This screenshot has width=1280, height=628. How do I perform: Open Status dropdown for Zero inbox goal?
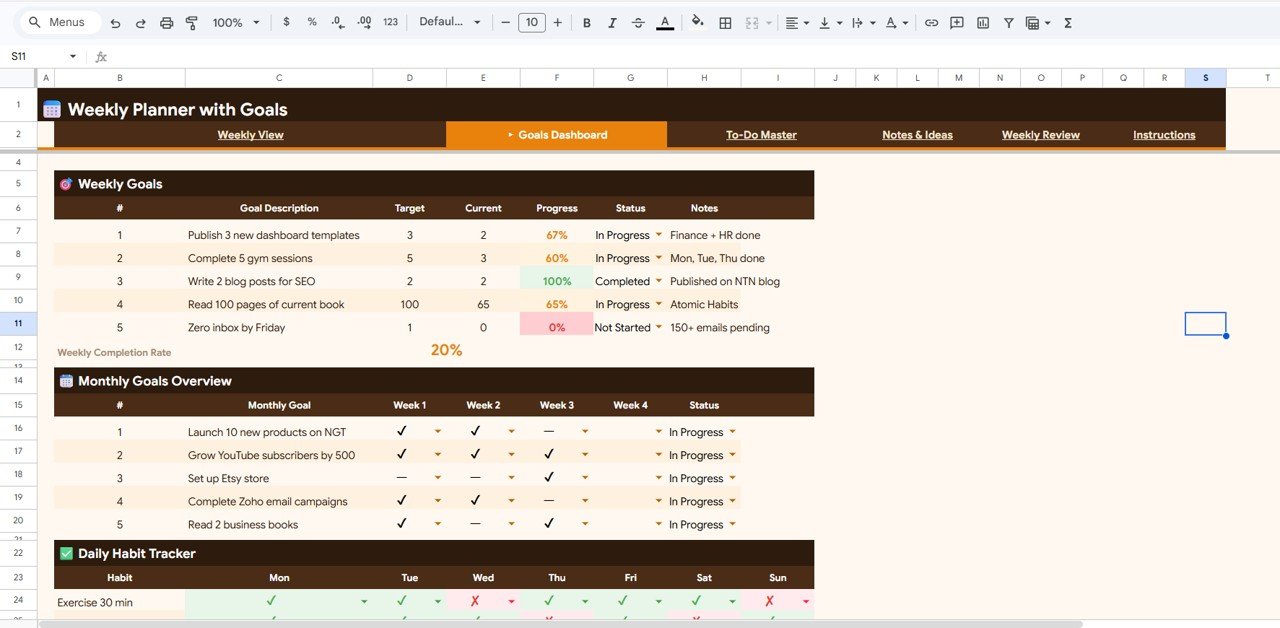click(x=658, y=328)
